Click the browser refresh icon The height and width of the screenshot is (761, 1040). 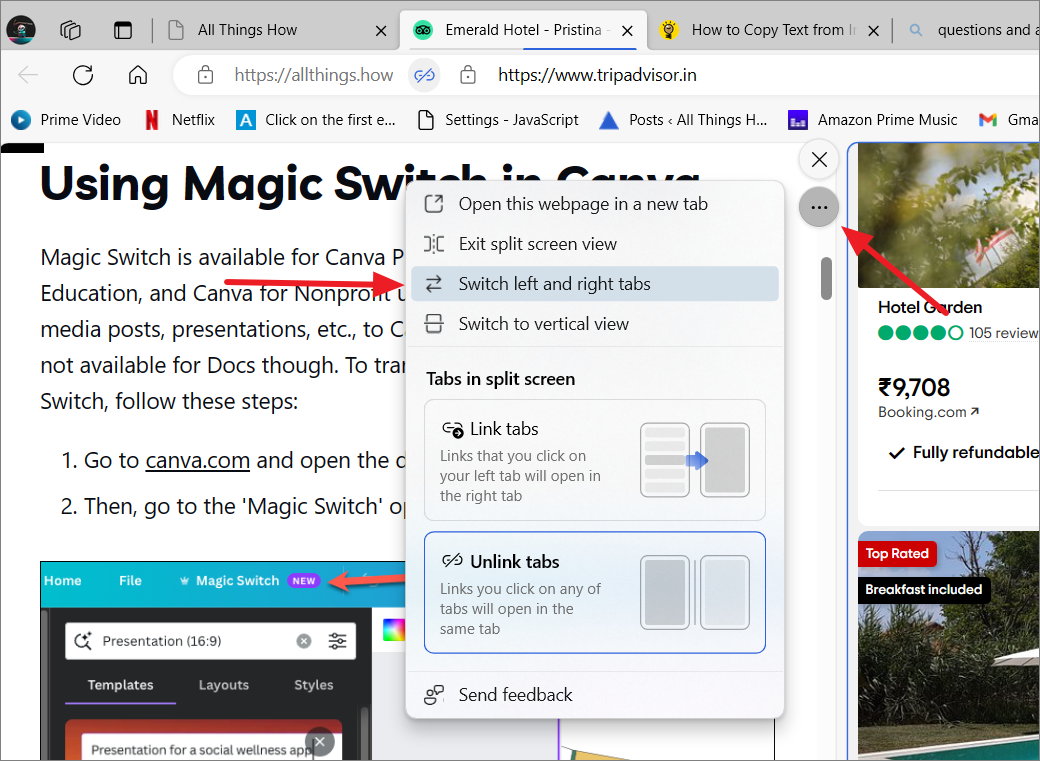coord(83,75)
